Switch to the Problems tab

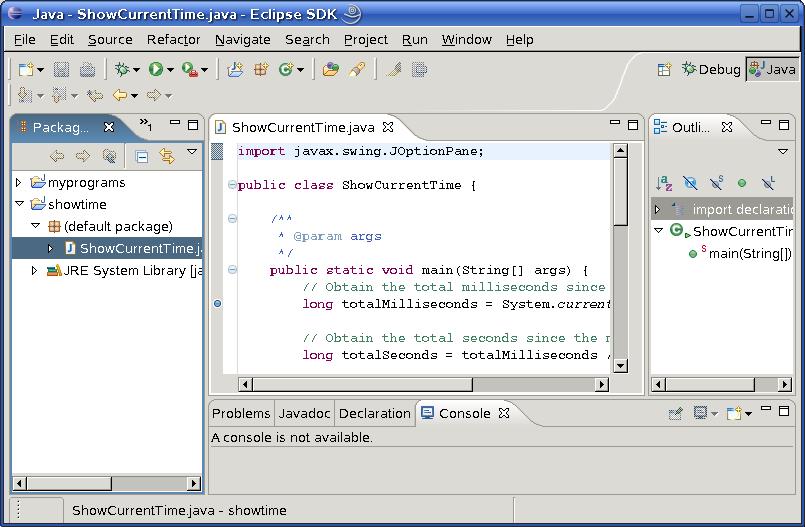pyautogui.click(x=241, y=414)
